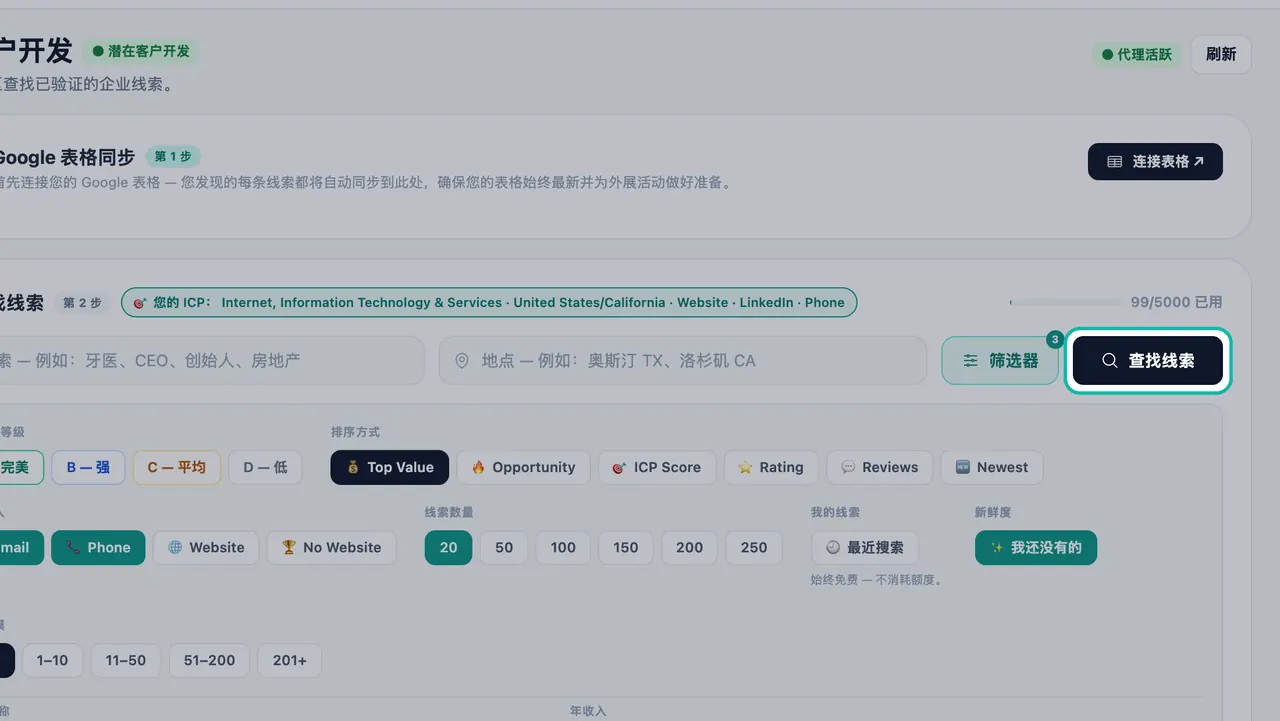Set lead count to 150
The image size is (1280, 721).
(626, 547)
